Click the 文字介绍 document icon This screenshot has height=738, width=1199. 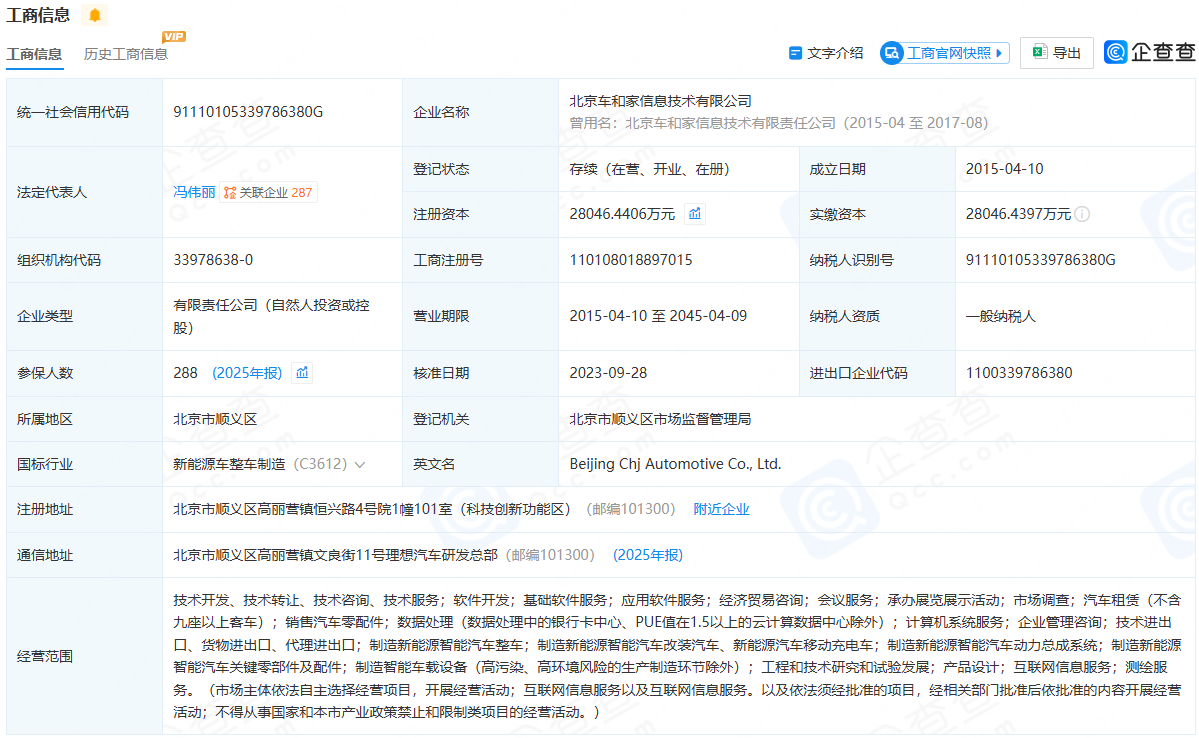click(x=795, y=53)
